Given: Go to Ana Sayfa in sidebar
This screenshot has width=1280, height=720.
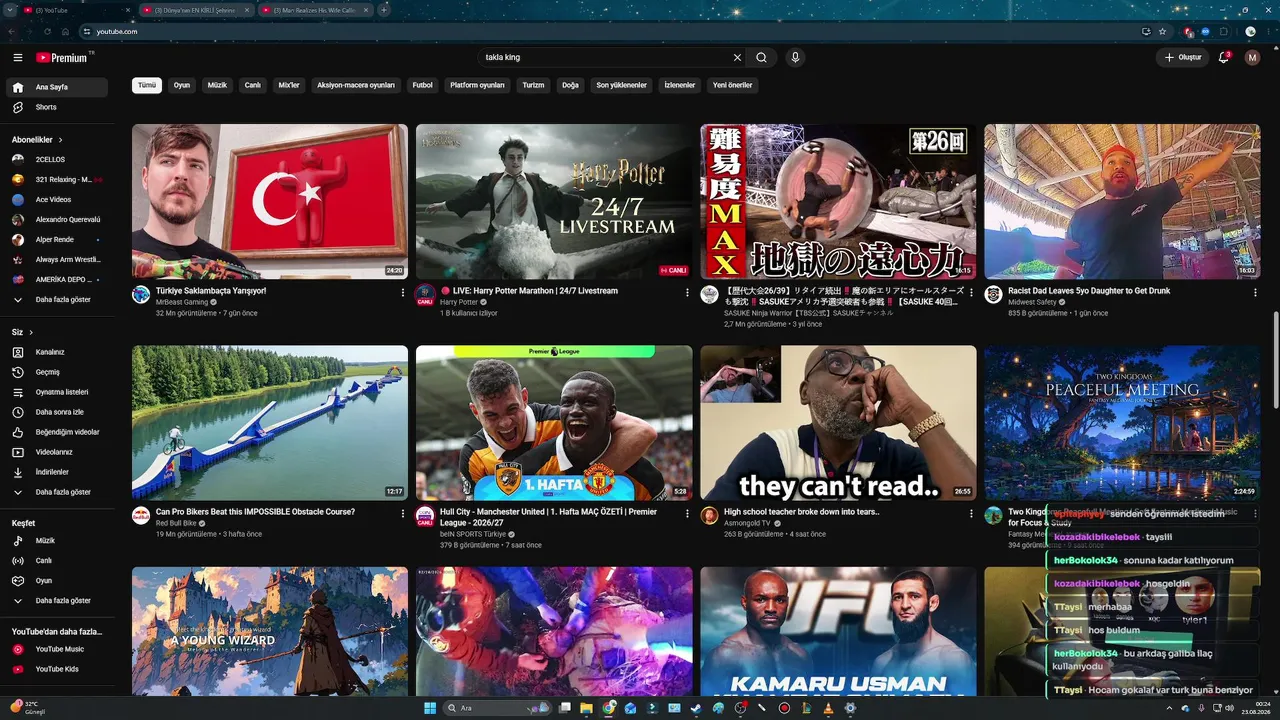Looking at the screenshot, I should [x=58, y=87].
